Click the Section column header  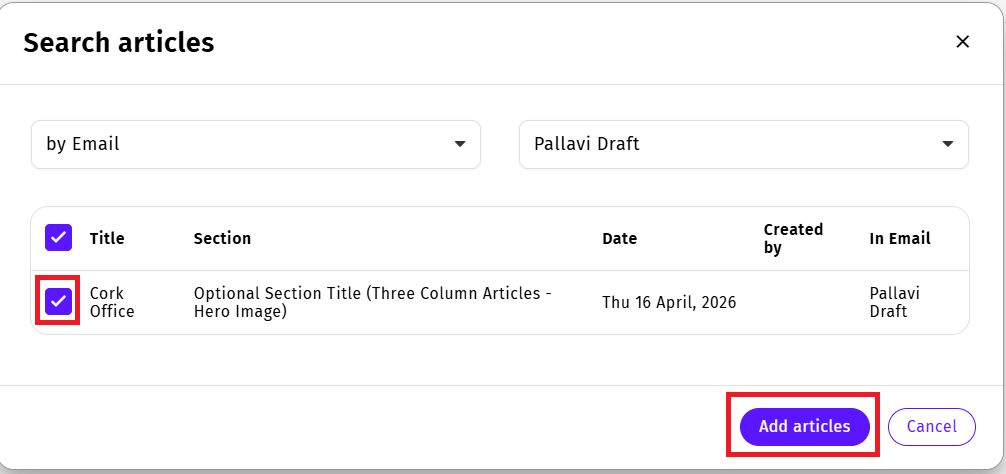222,238
